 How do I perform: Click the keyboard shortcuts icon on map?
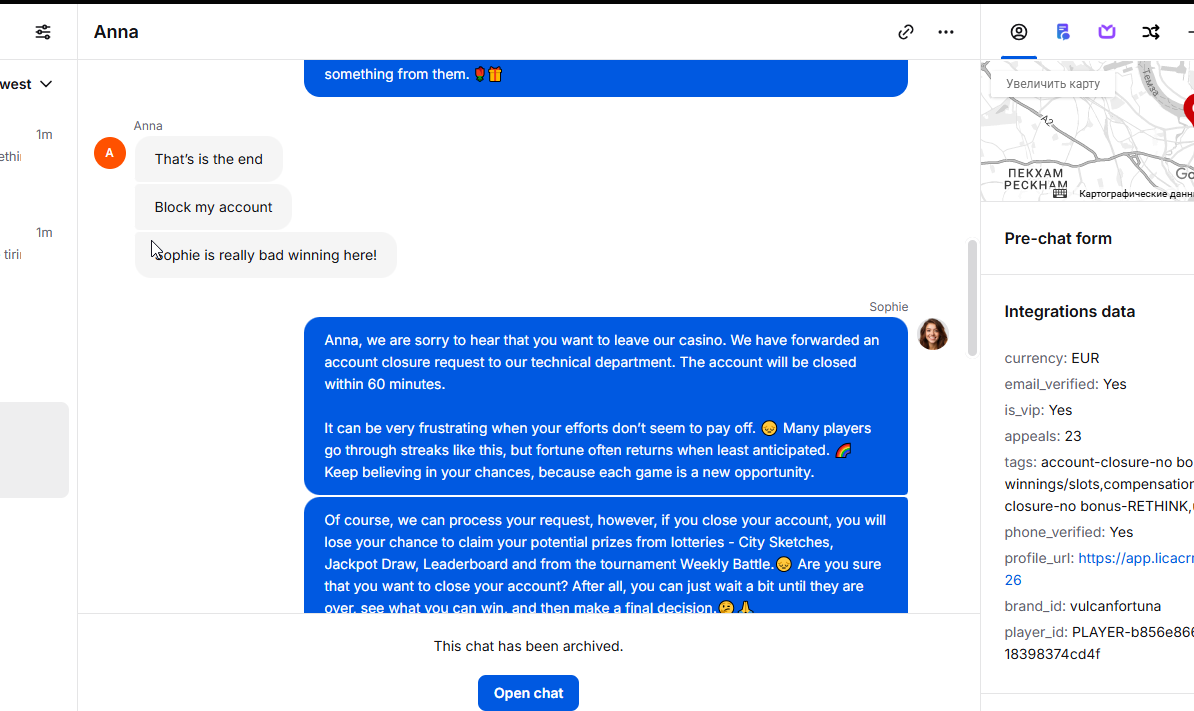[x=1060, y=193]
